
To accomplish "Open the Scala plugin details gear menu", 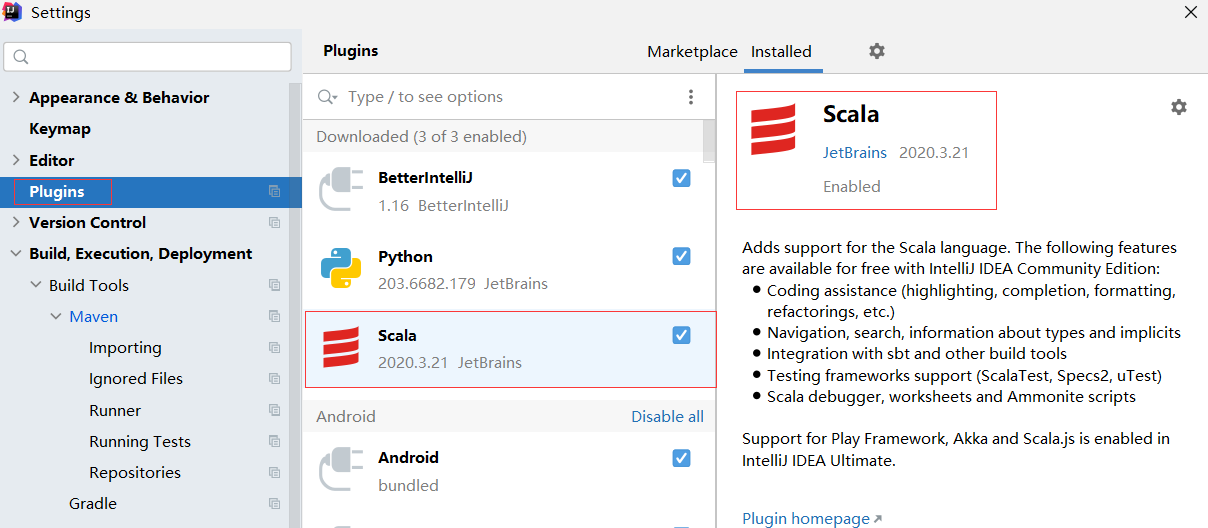I will point(1179,107).
